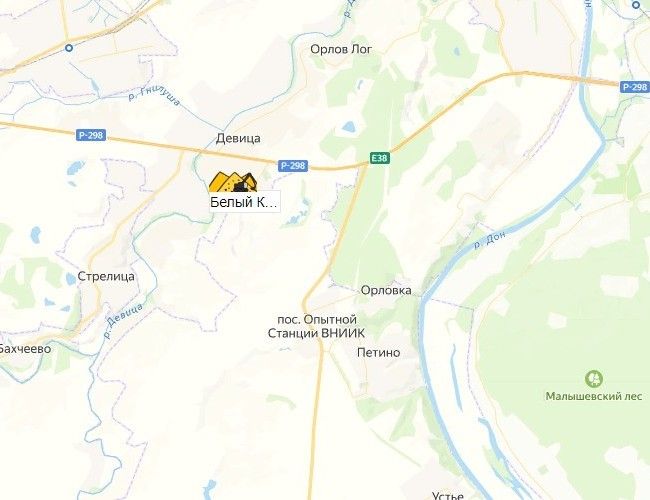Image resolution: width=650 pixels, height=500 pixels.
Task: Select the р. Девица river label
Action: pos(123,320)
